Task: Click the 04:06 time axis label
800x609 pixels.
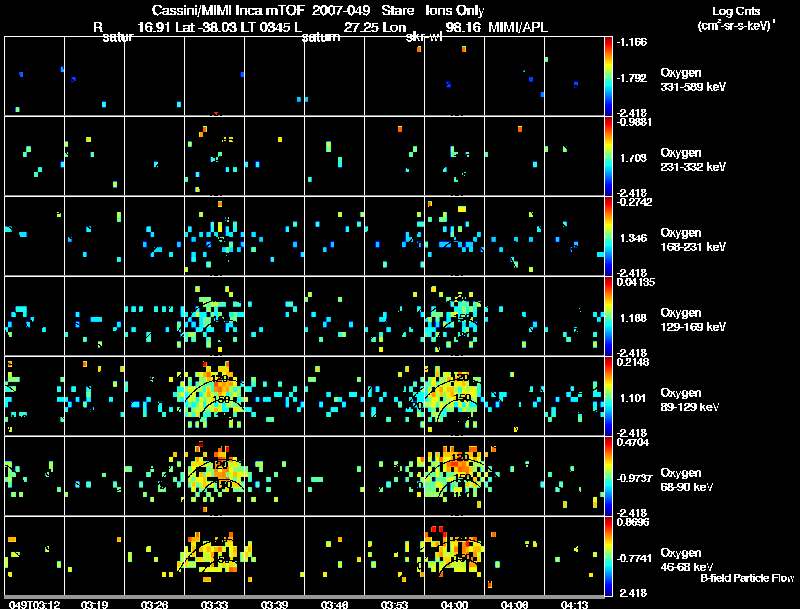Action: [x=514, y=604]
